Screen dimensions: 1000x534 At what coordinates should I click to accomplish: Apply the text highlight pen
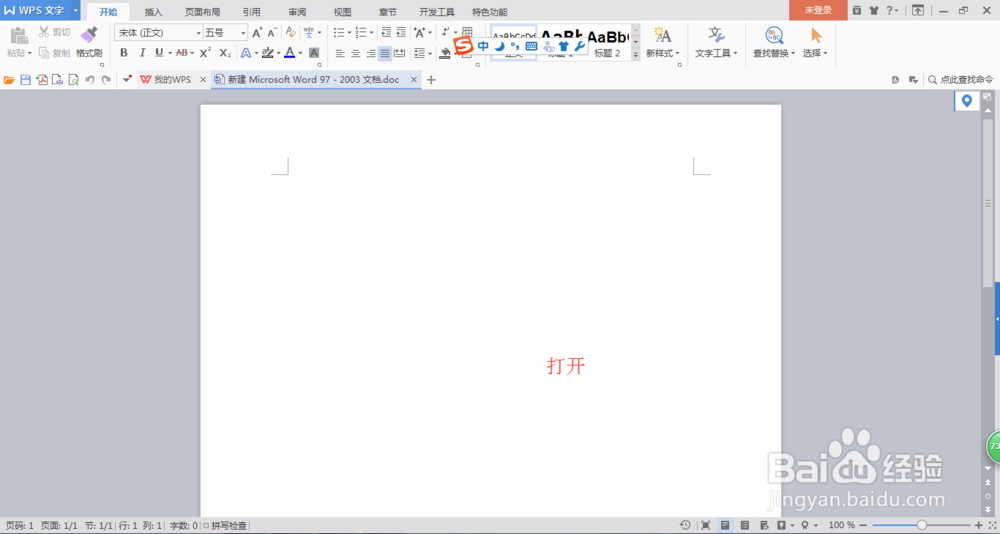[x=267, y=53]
